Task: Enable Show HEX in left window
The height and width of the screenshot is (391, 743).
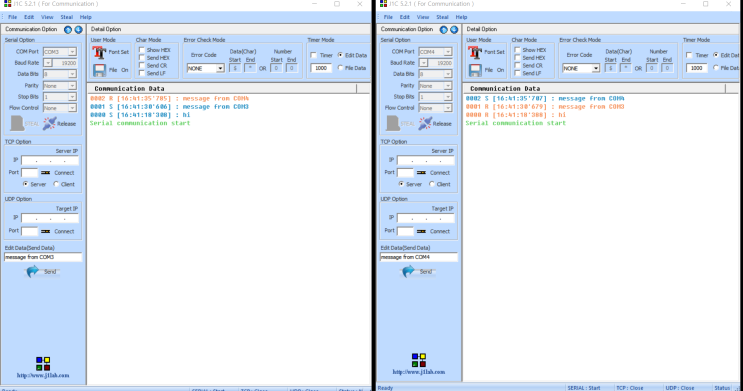Action: [x=142, y=50]
